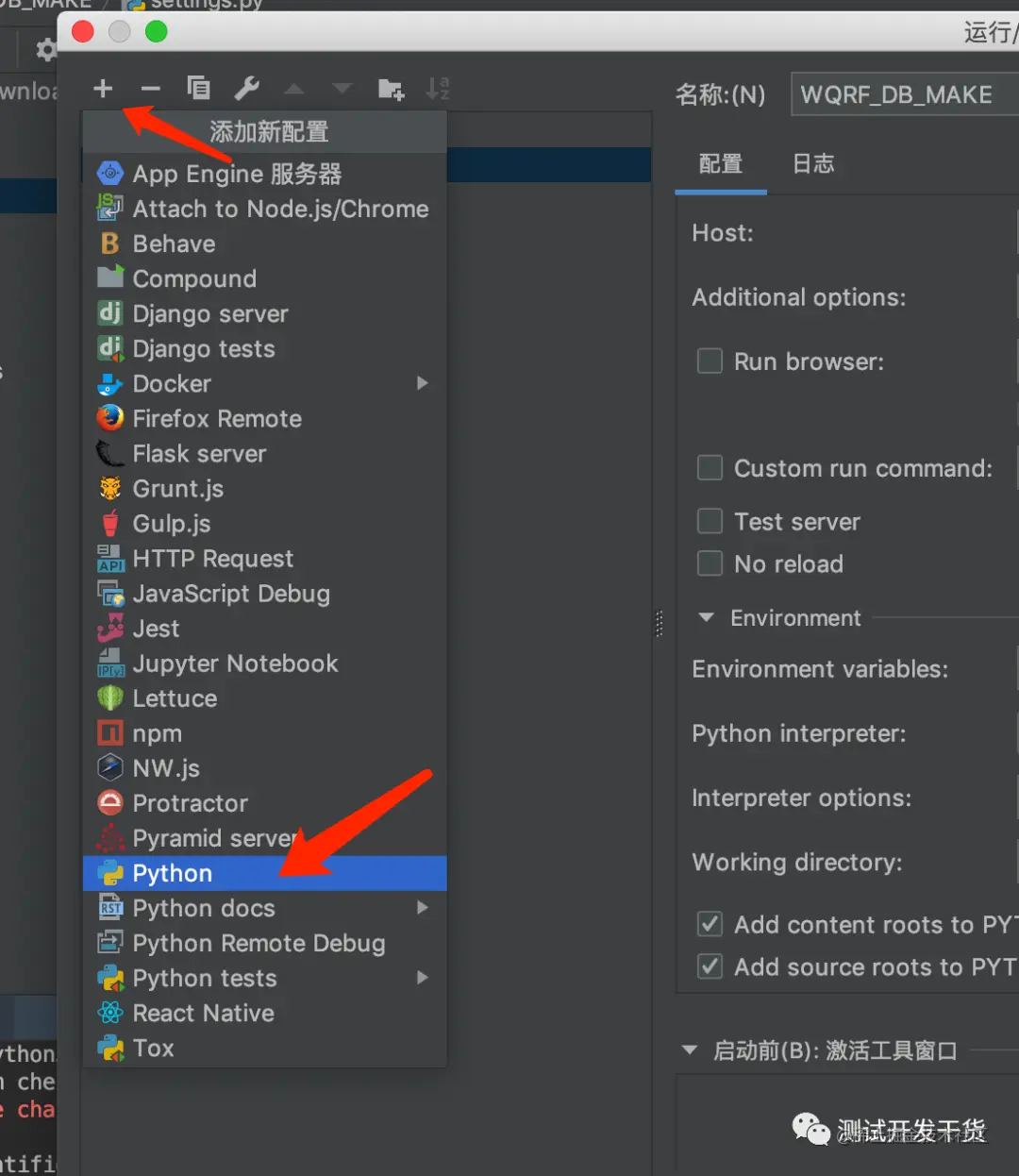This screenshot has height=1176, width=1019.
Task: Select NW.js from the list
Action: click(x=265, y=768)
